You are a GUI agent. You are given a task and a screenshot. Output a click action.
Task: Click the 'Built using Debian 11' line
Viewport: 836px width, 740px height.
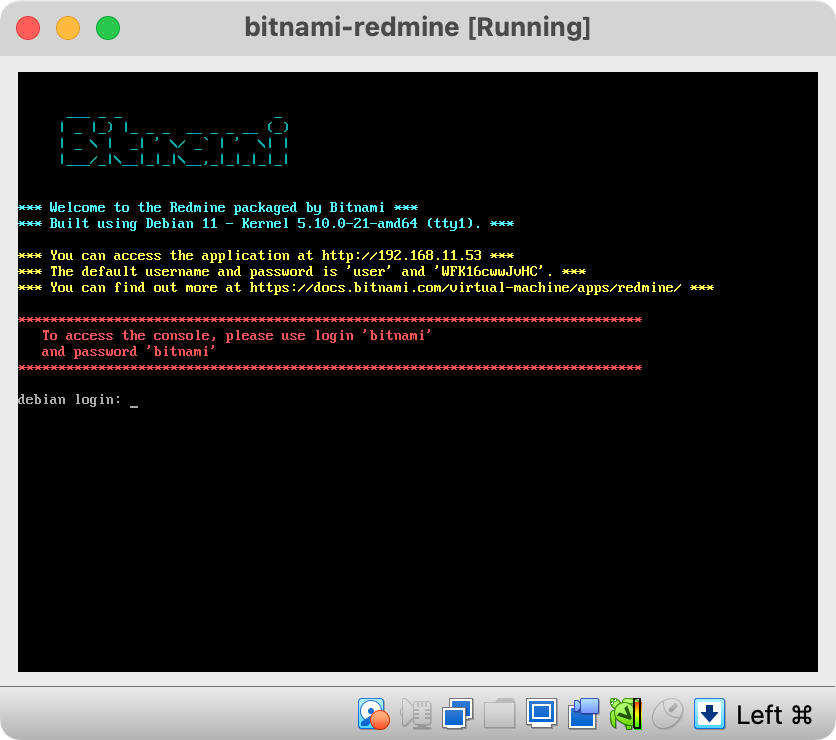tap(266, 223)
